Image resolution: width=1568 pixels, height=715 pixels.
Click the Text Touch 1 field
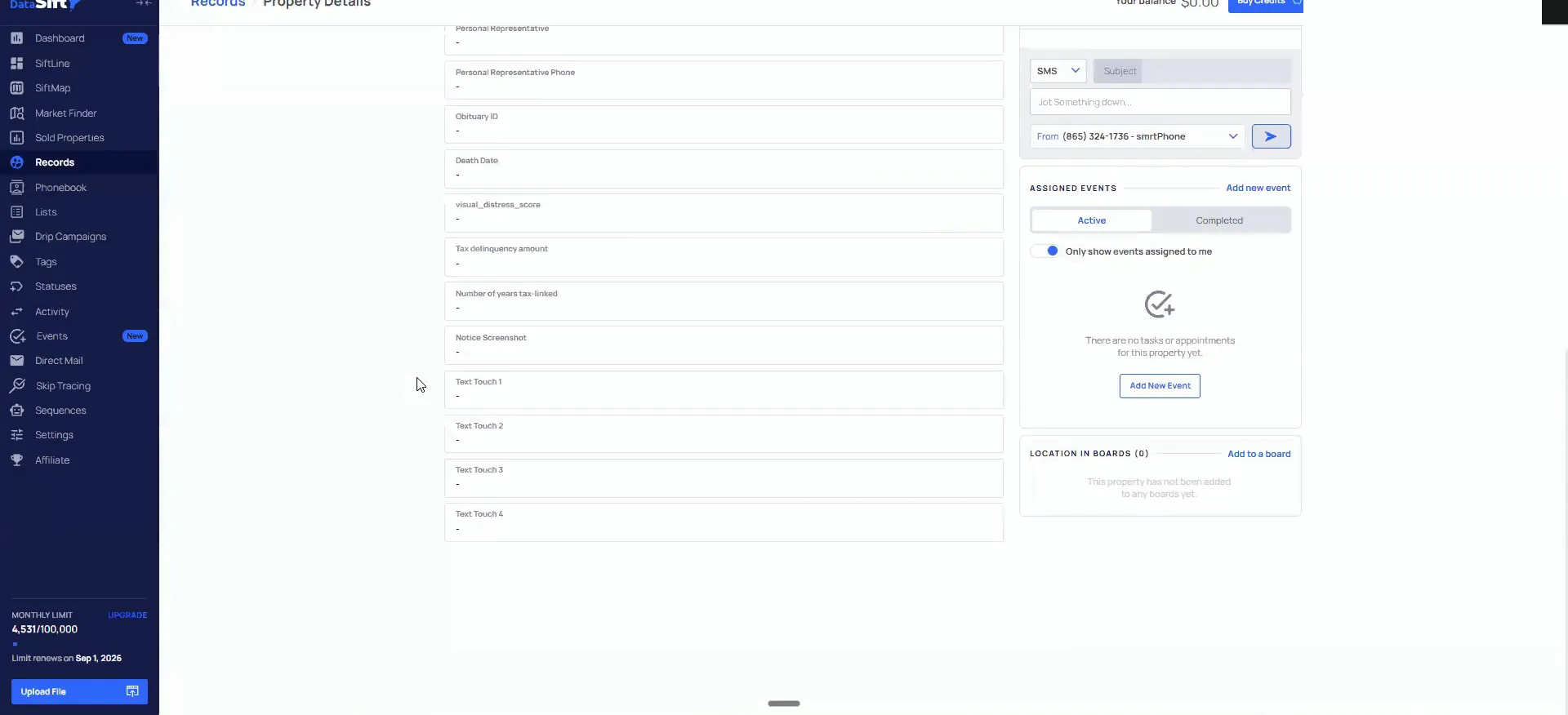[724, 389]
